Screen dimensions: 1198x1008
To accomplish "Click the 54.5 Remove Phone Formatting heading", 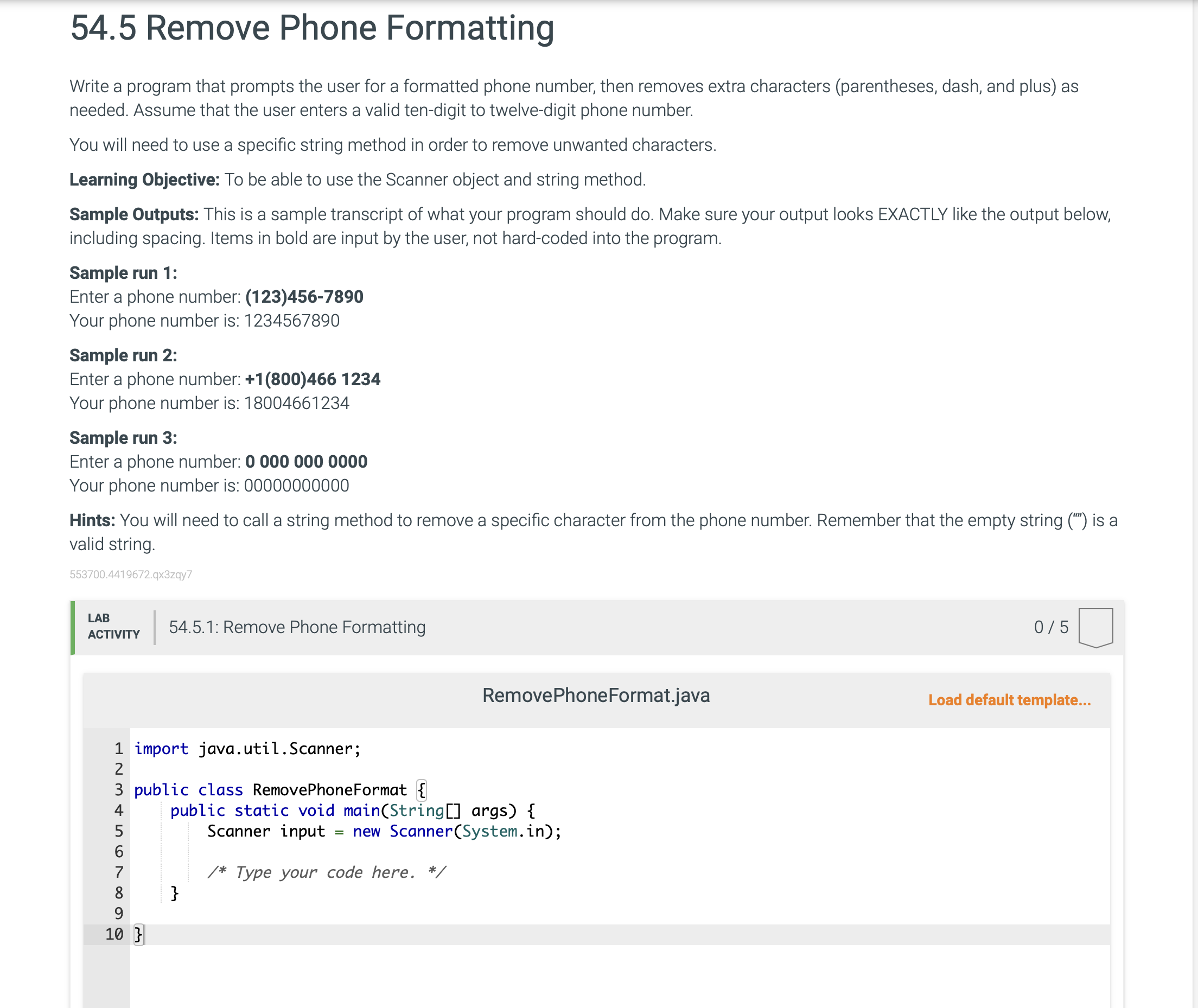I will (312, 28).
